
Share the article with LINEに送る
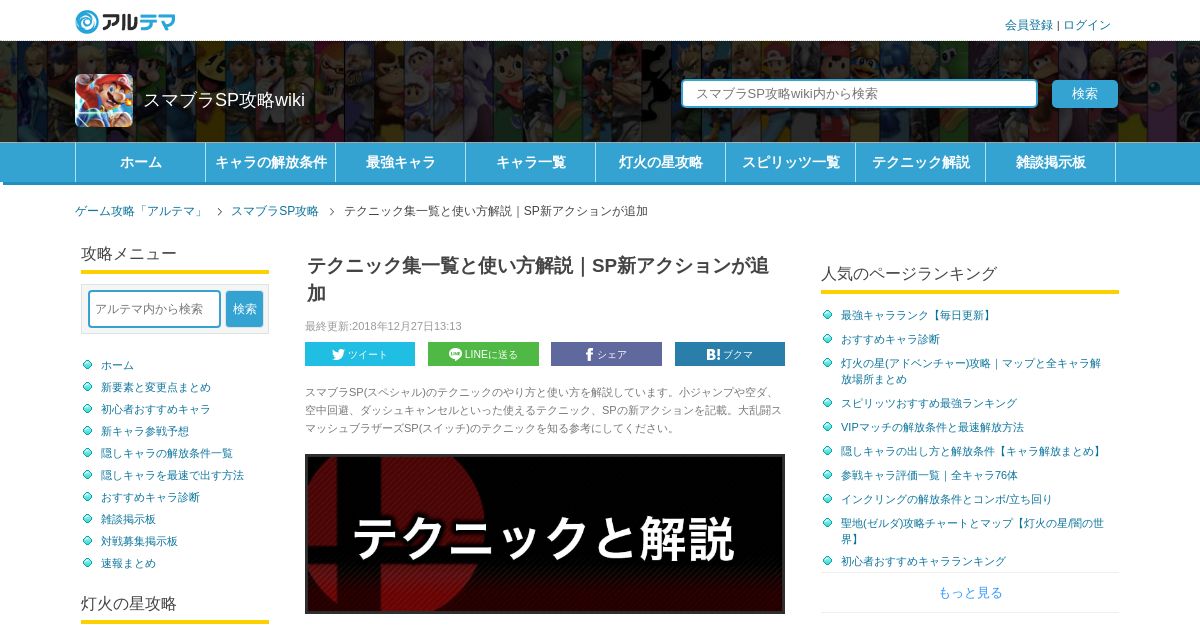[483, 354]
